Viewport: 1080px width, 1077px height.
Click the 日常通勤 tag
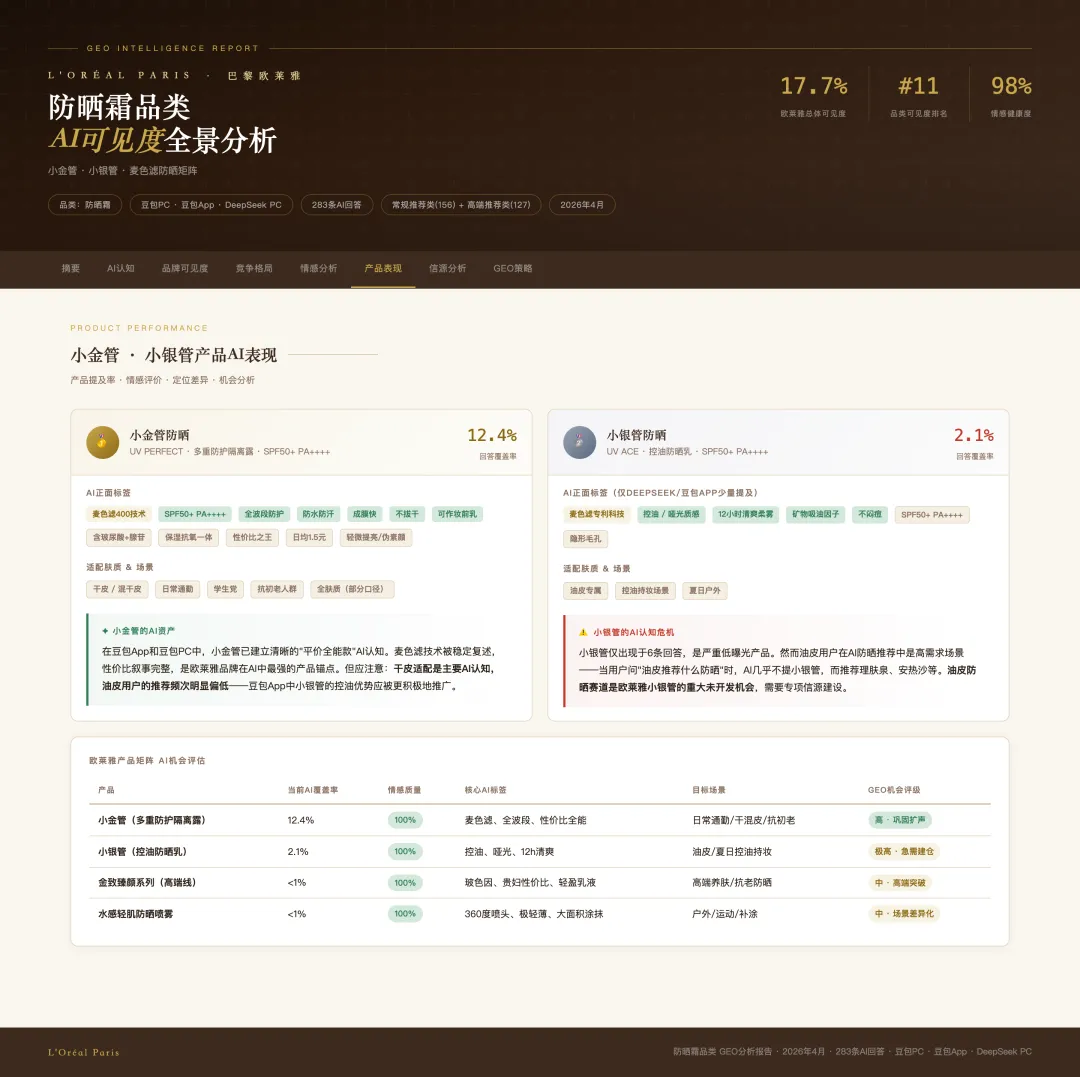pyautogui.click(x=178, y=589)
